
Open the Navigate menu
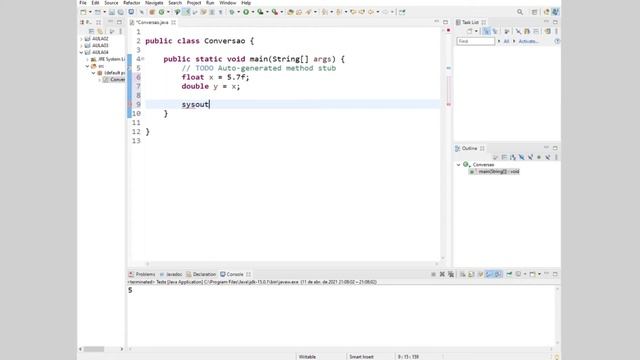154,3
